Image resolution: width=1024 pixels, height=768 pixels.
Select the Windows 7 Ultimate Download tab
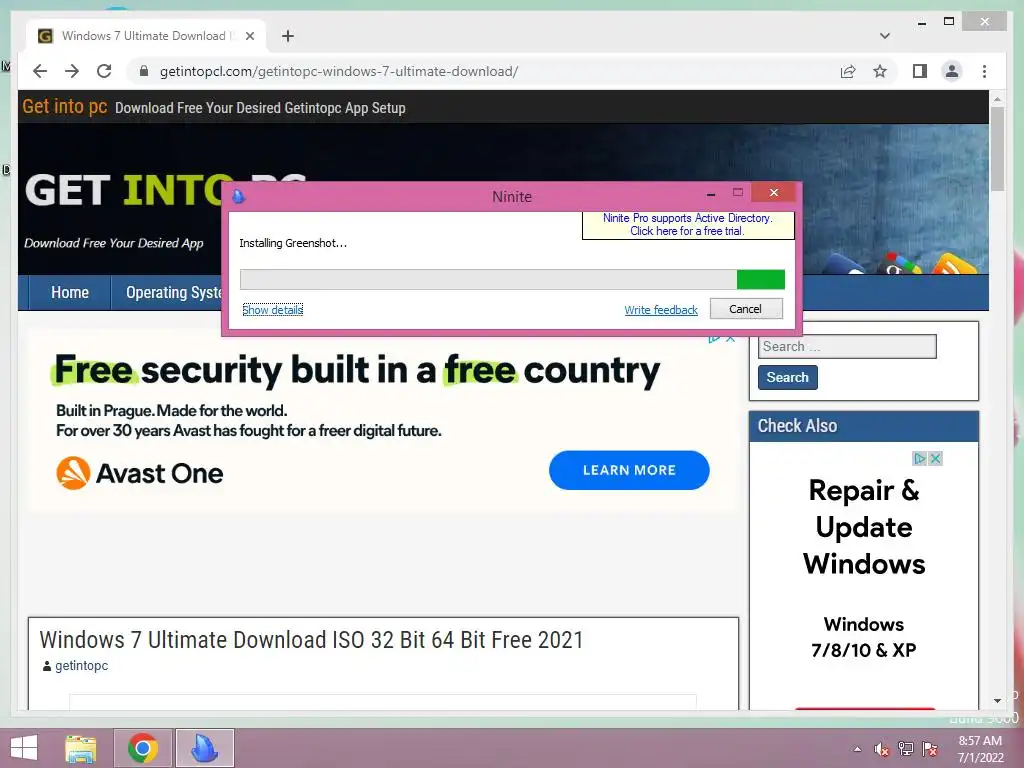pyautogui.click(x=146, y=36)
